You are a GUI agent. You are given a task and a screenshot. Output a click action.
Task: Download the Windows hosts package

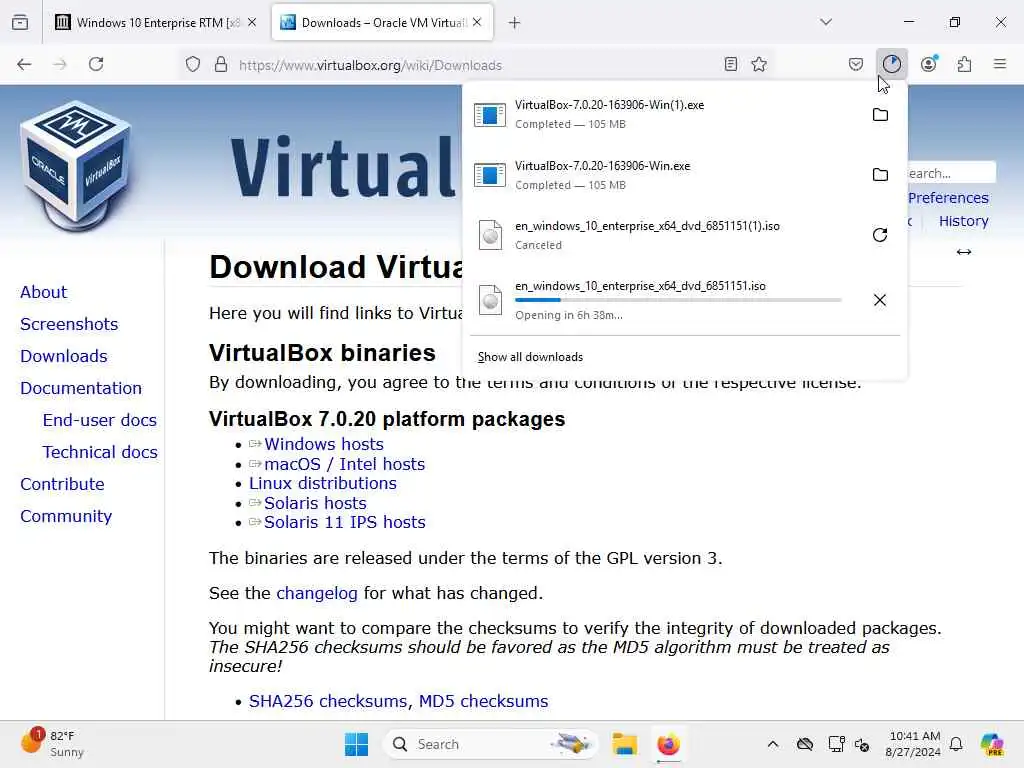pos(324,444)
